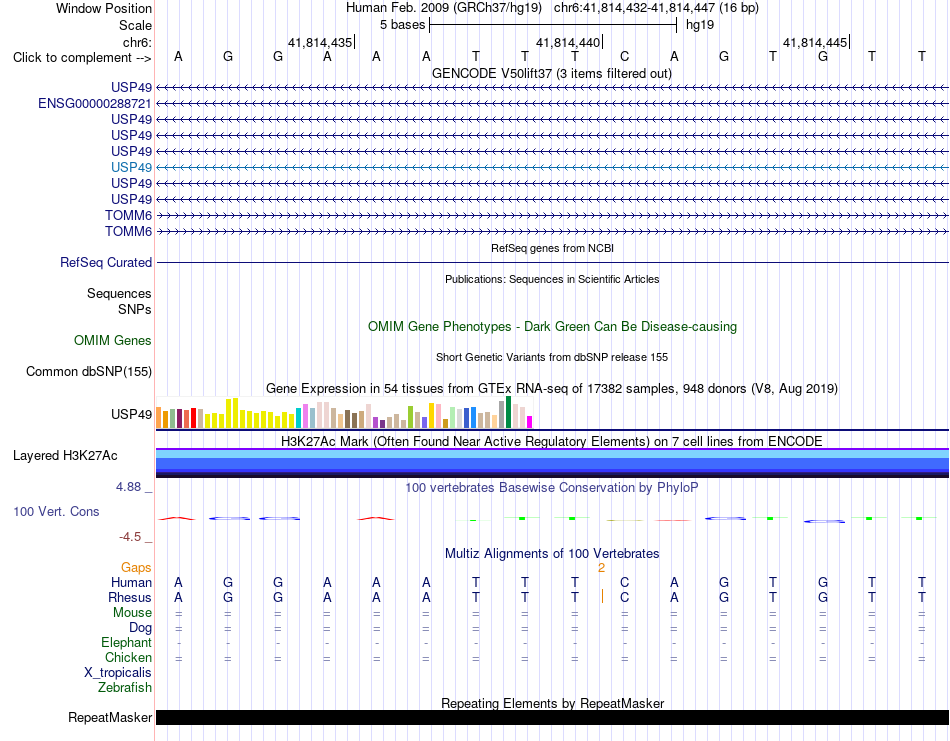Click the first TOMM6 transcript label
Viewport: 950px width, 741px height.
pos(128,215)
